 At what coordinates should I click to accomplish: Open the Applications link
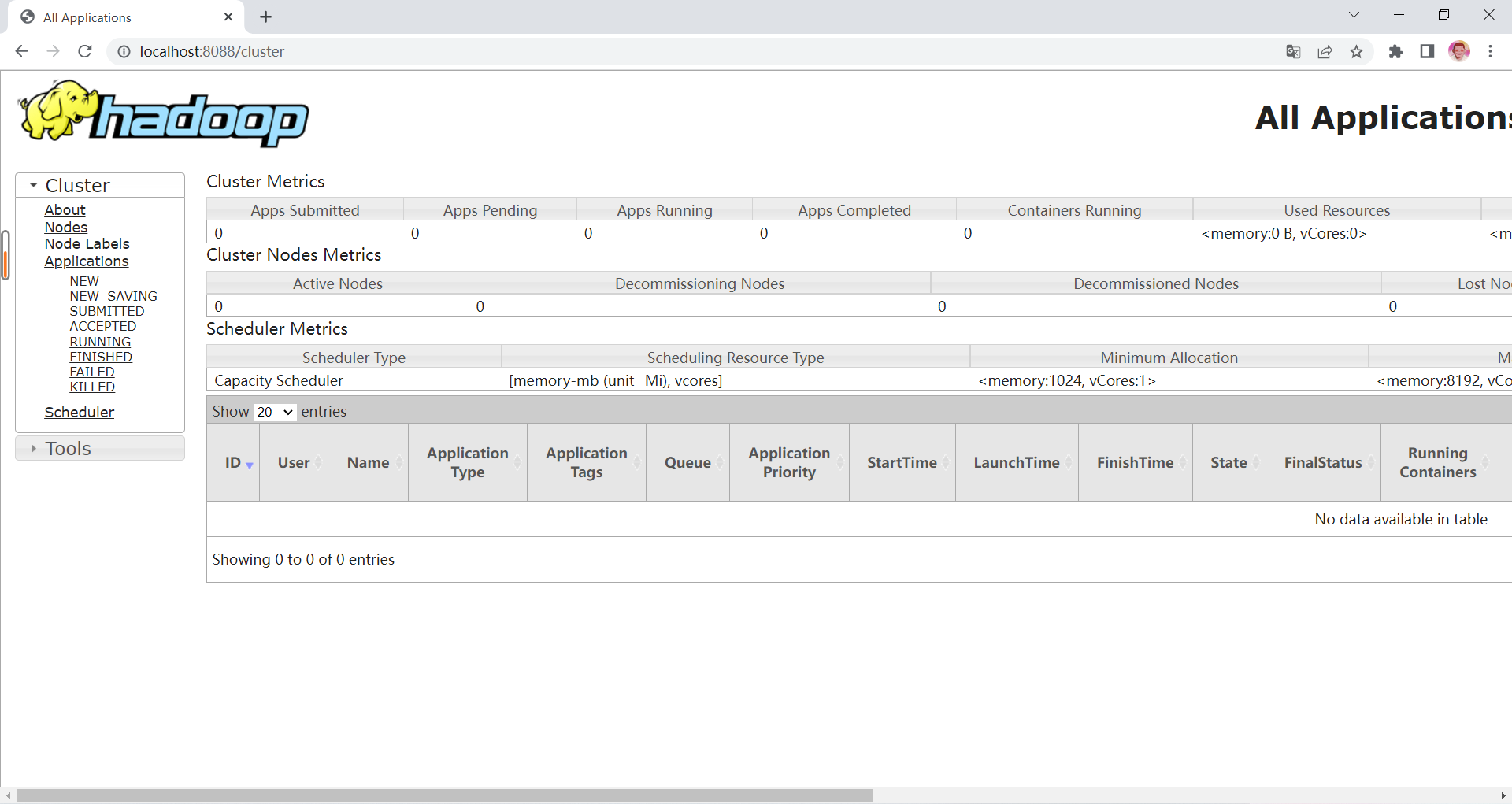87,261
